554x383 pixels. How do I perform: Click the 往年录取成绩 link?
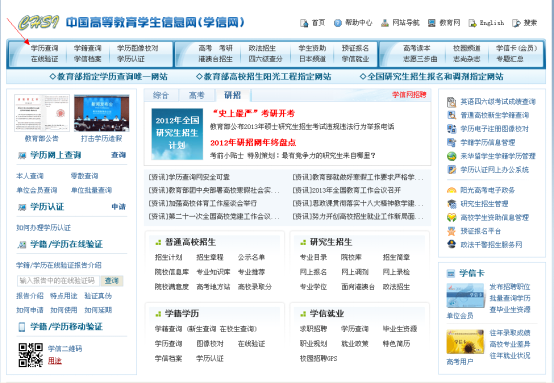(x=510, y=333)
